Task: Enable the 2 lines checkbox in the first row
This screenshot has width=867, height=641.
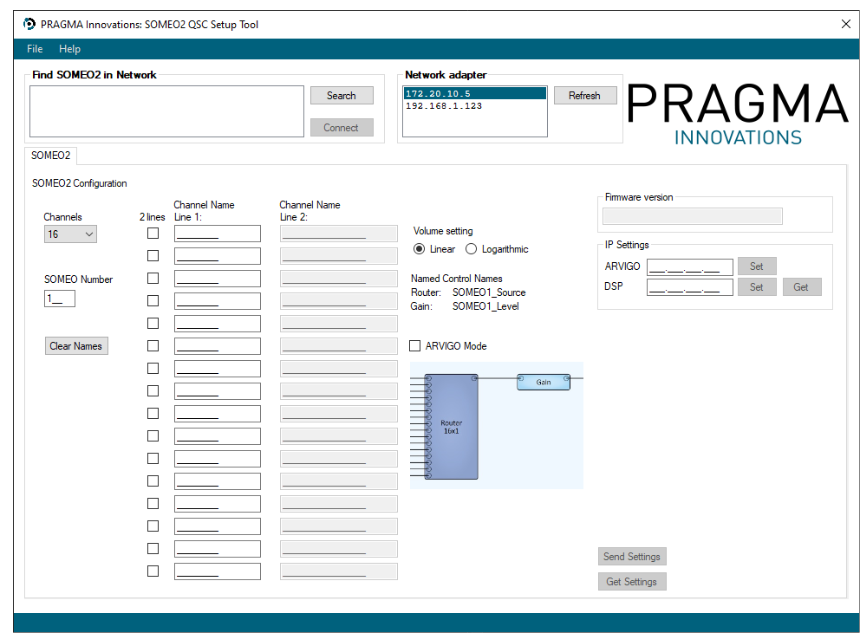Action: [153, 233]
